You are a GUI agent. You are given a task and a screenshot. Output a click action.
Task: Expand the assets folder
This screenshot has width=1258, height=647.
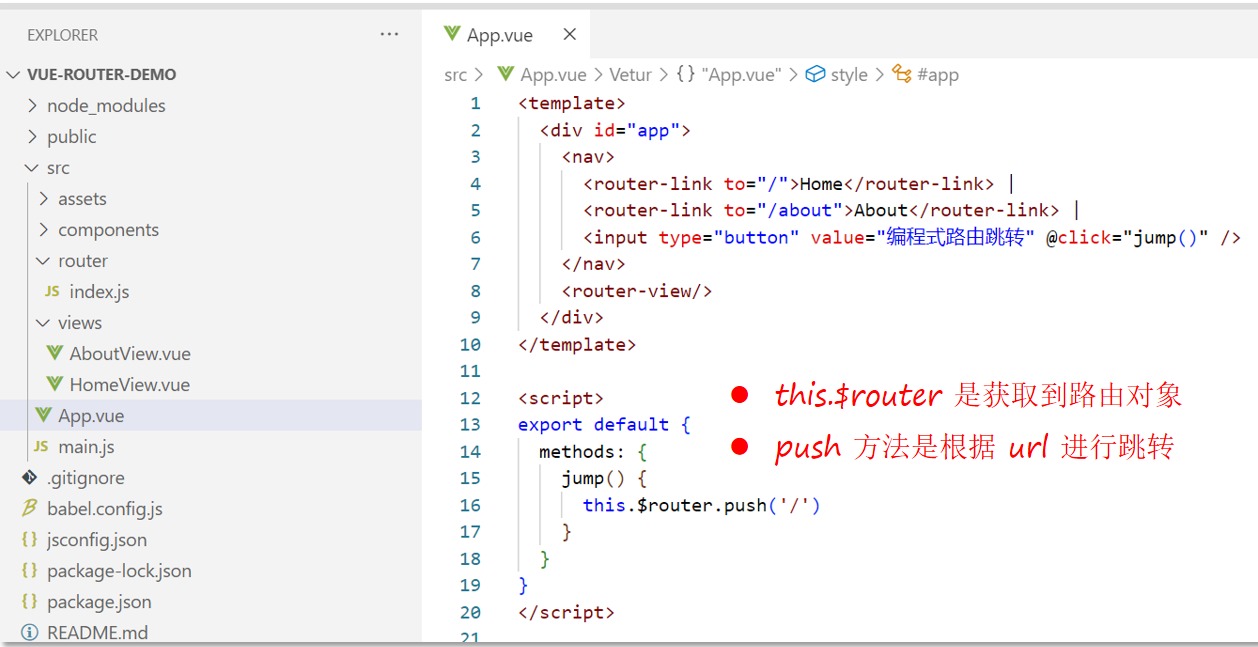(44, 199)
